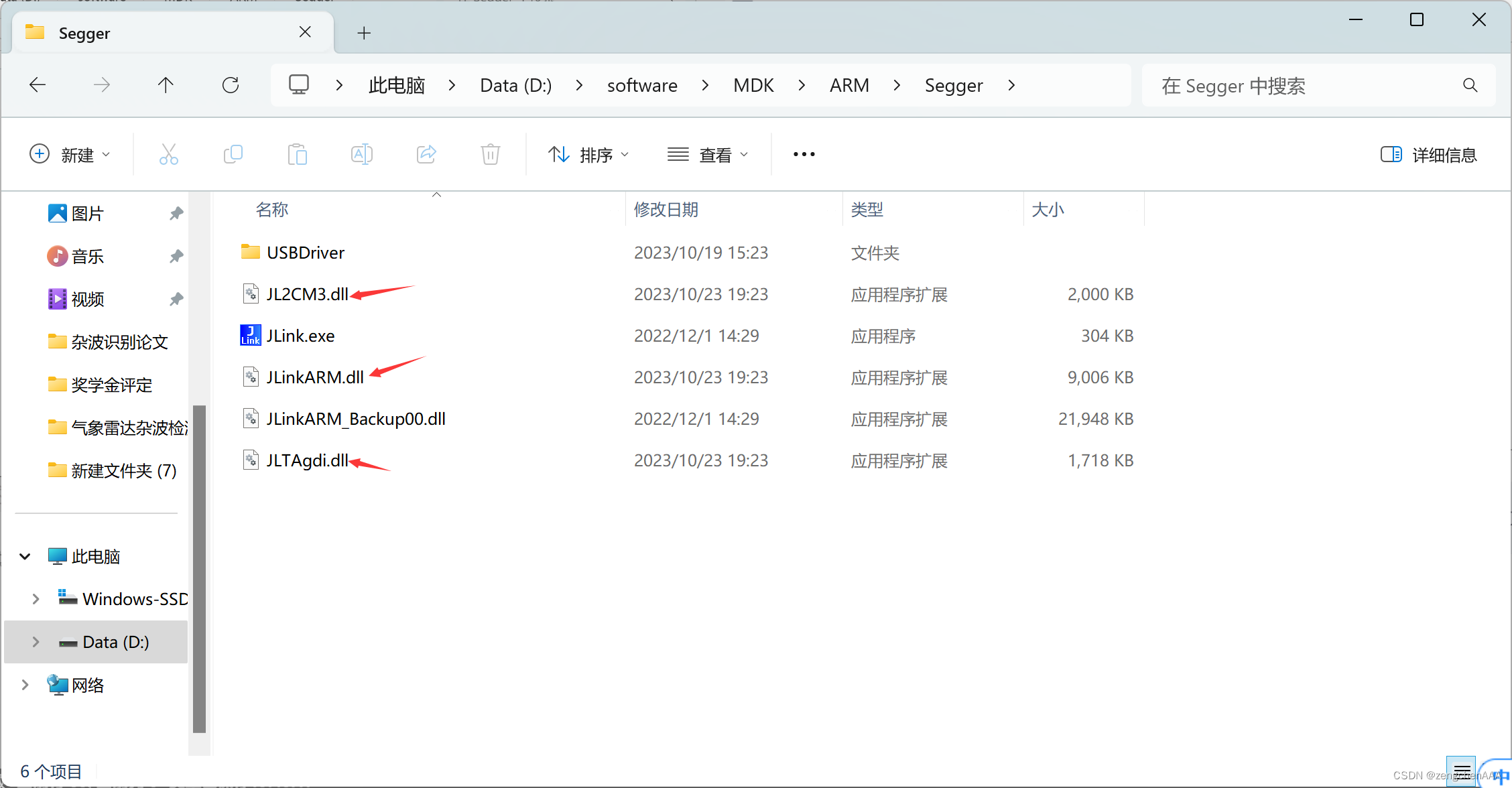The height and width of the screenshot is (788, 1512).
Task: Expand chevron after Segger in breadcrumb
Action: 1011,85
